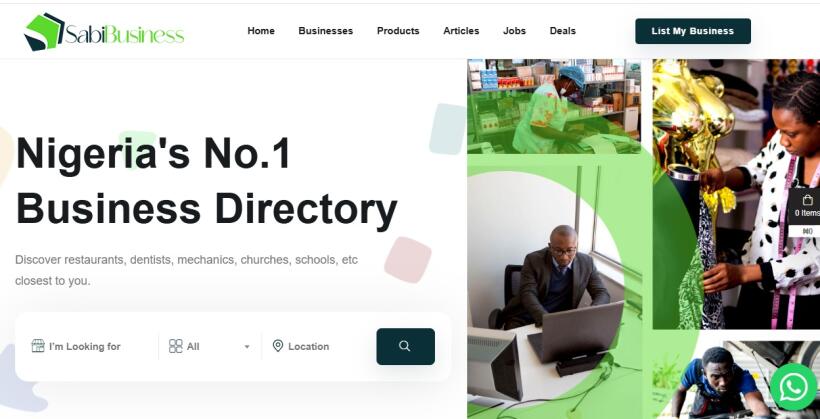
Task: Open the Articles page link
Action: tap(461, 31)
